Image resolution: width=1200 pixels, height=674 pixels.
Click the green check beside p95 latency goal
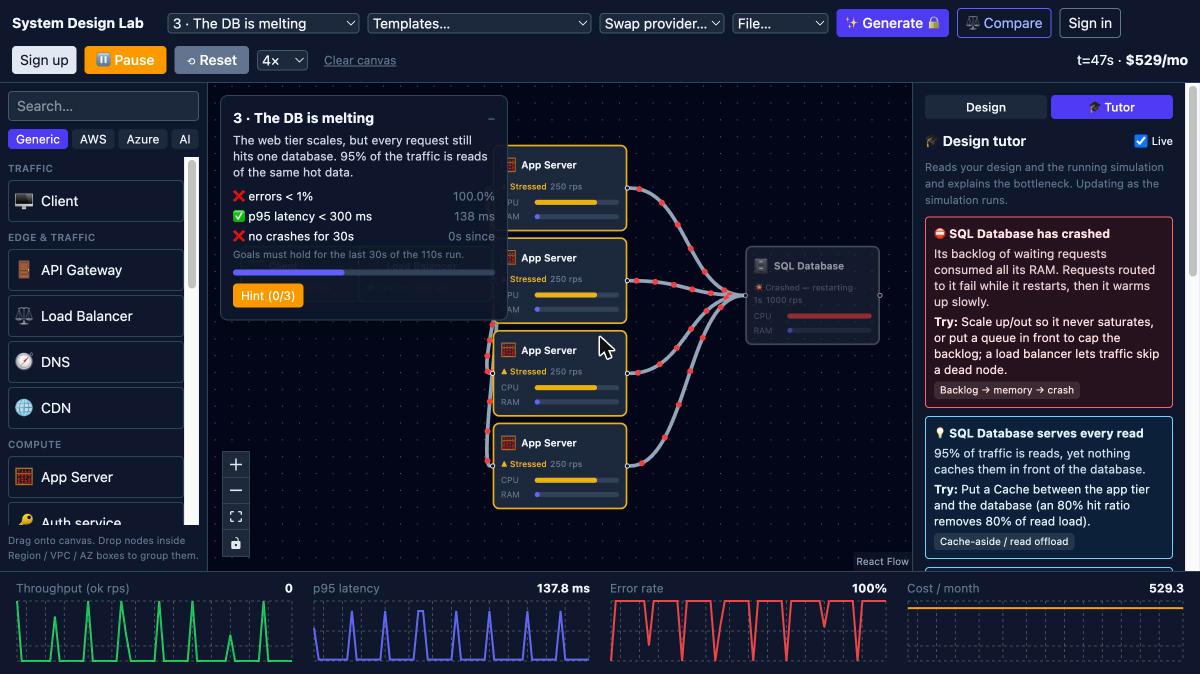click(239, 216)
